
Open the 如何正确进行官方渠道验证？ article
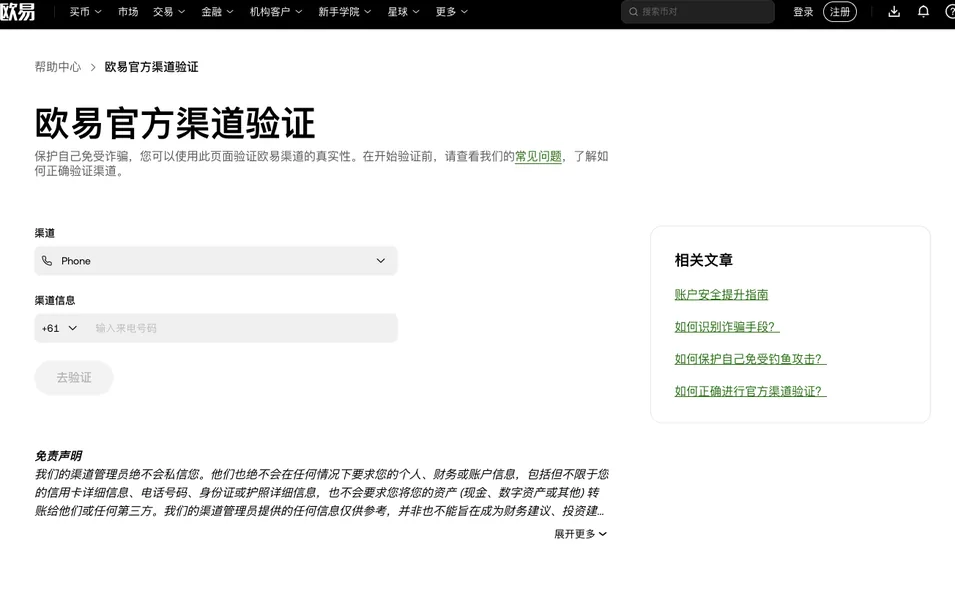750,391
